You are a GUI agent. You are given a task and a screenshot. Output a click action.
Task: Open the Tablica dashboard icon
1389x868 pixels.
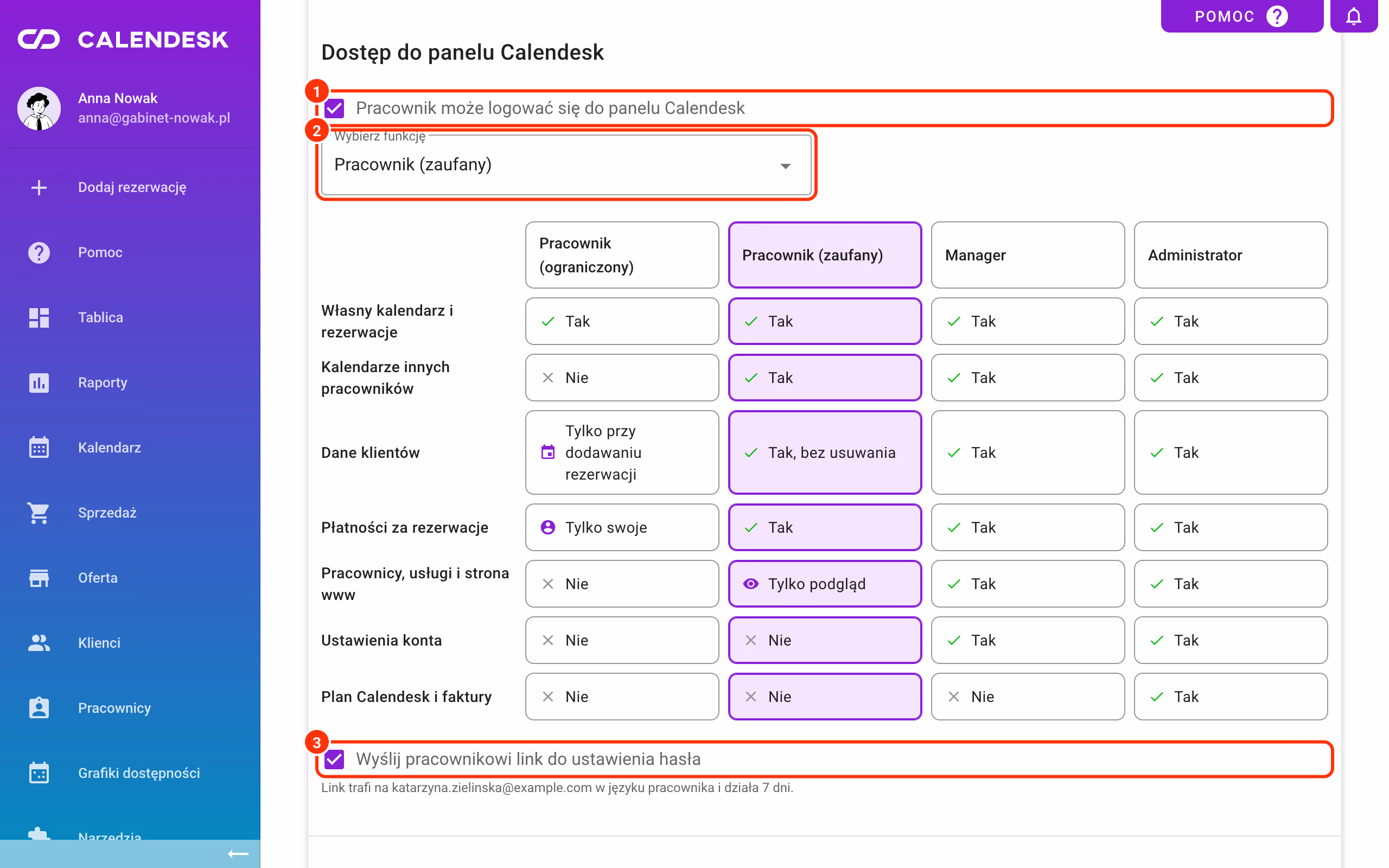coord(39,317)
